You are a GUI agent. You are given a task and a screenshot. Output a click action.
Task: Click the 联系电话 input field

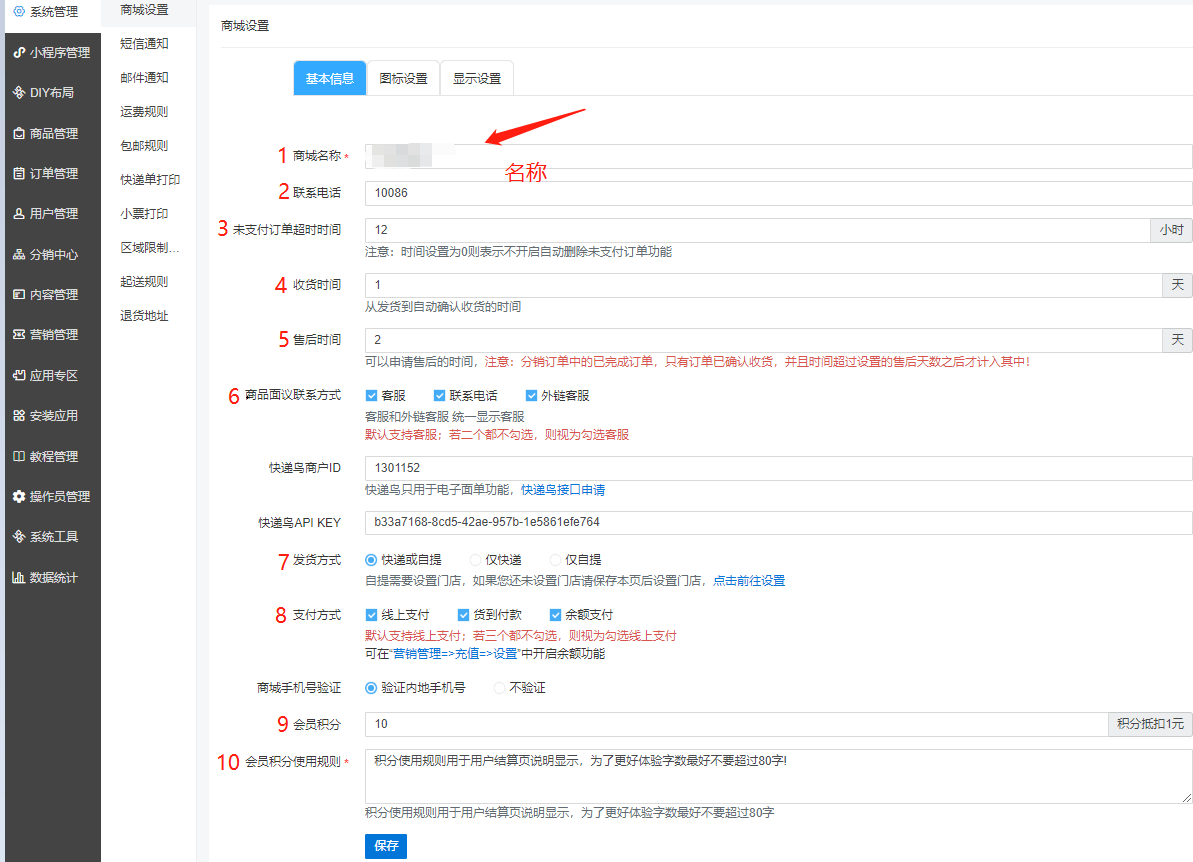coord(778,193)
